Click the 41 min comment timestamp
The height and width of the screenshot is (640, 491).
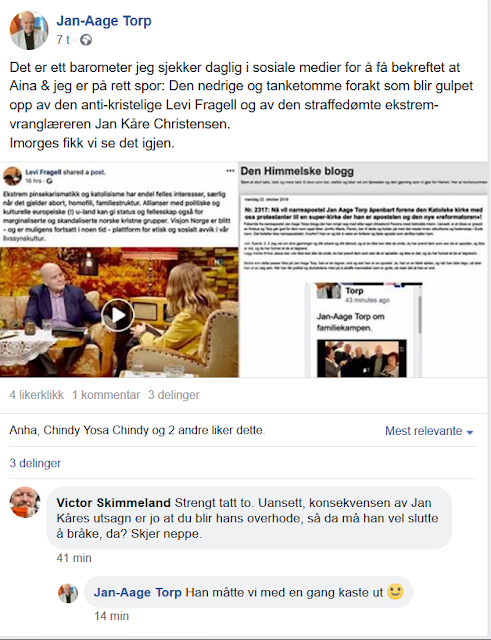(74, 558)
